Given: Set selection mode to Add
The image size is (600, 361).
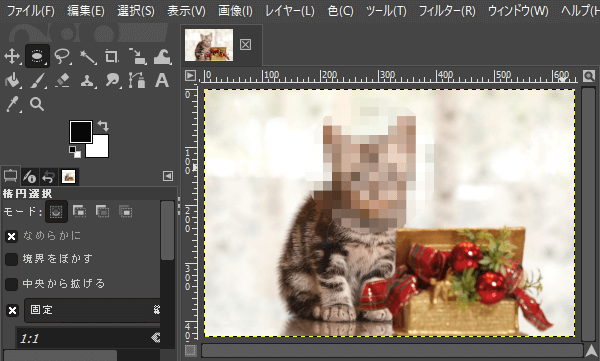Looking at the screenshot, I should pos(79,211).
